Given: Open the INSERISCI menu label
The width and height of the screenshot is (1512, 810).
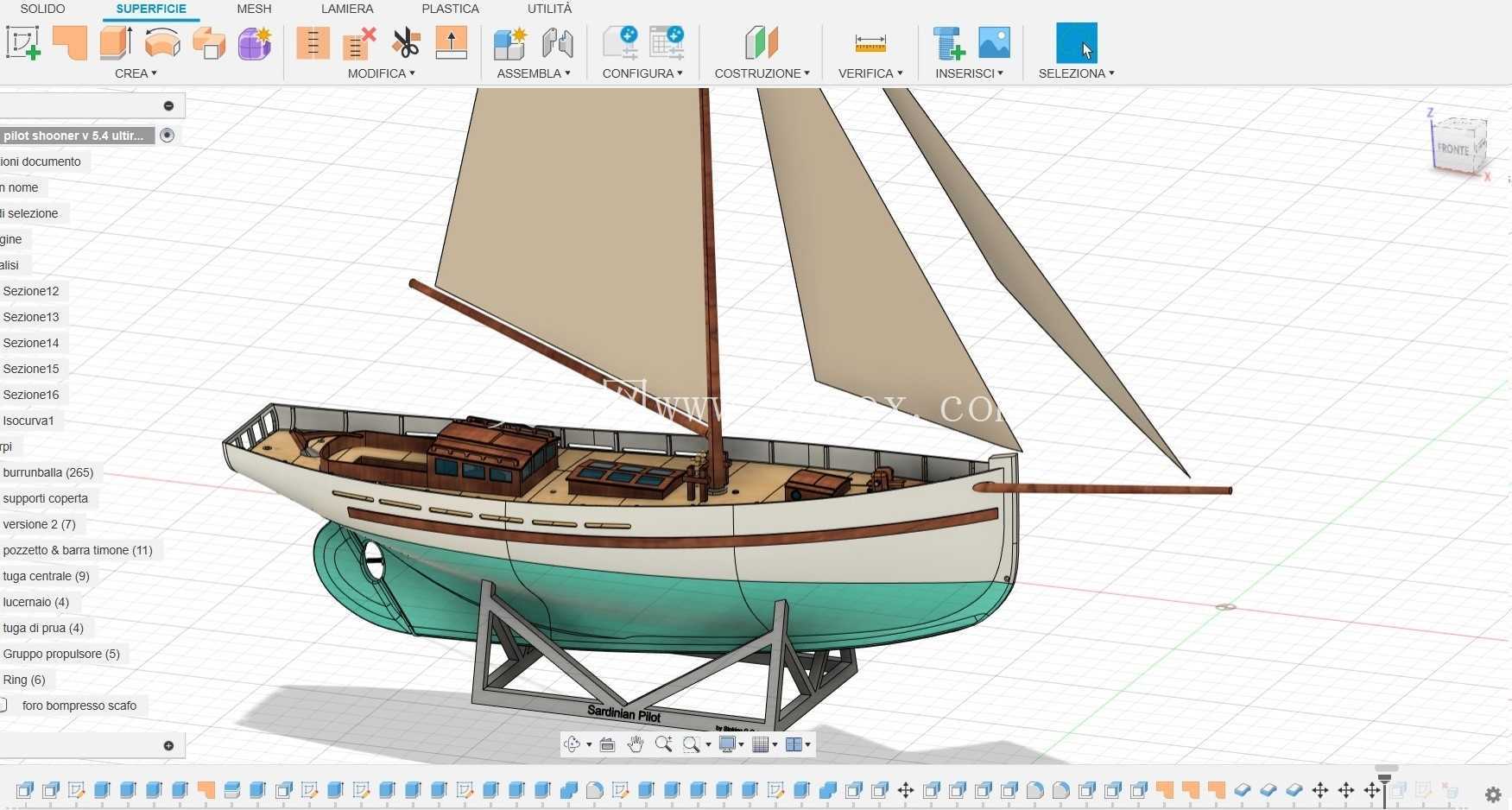Looking at the screenshot, I should pos(969,73).
